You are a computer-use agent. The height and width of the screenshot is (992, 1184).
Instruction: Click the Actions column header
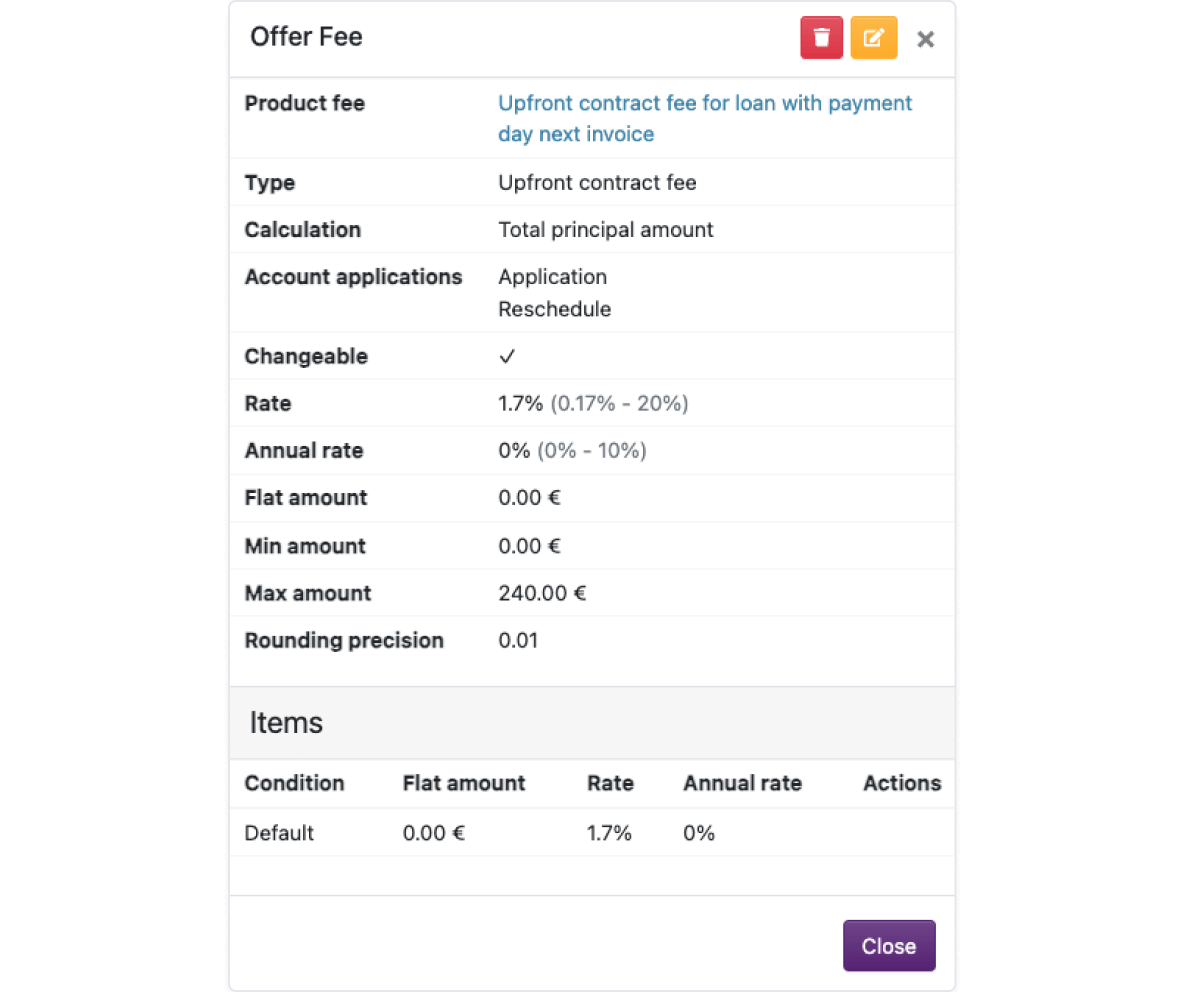click(x=902, y=783)
